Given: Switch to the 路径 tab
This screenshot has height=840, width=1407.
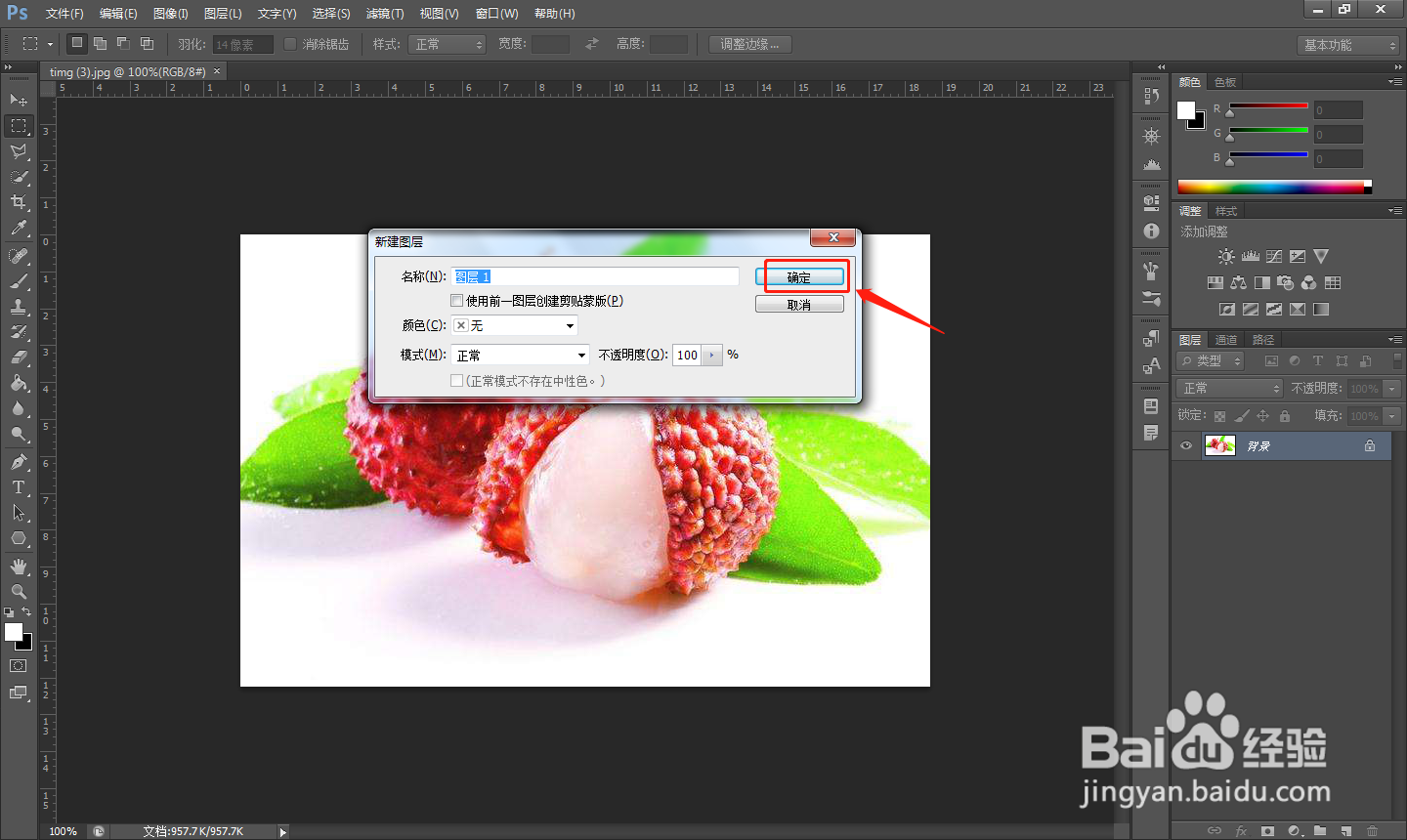Looking at the screenshot, I should click(x=1263, y=340).
